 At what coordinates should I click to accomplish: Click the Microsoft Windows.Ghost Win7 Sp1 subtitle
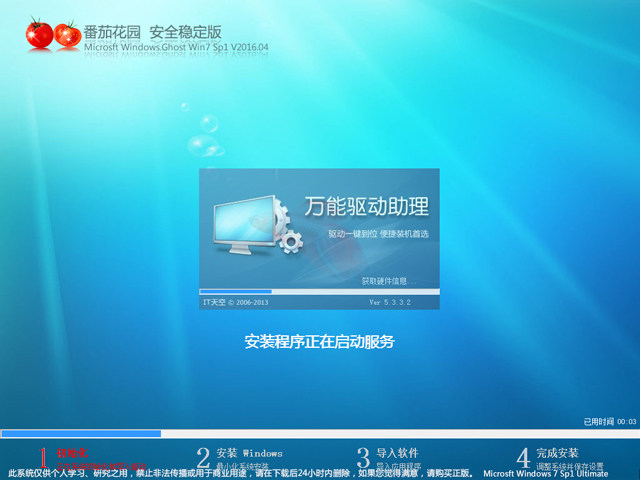click(176, 47)
